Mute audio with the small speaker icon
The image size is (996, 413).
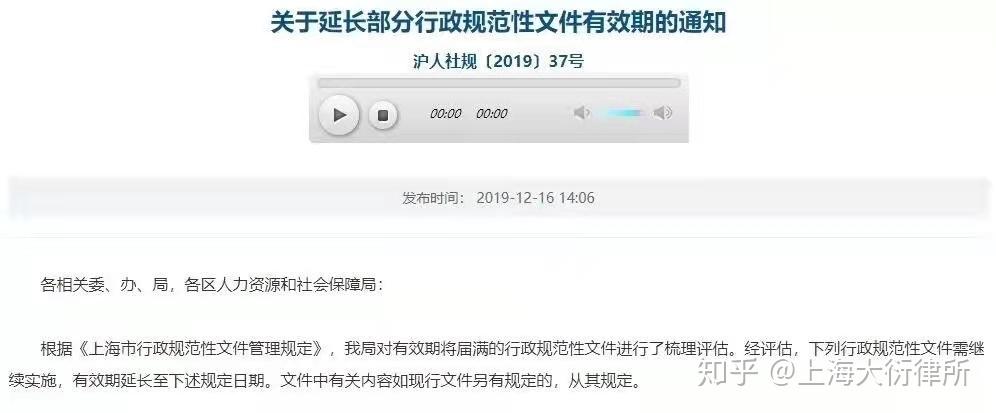tap(581, 113)
